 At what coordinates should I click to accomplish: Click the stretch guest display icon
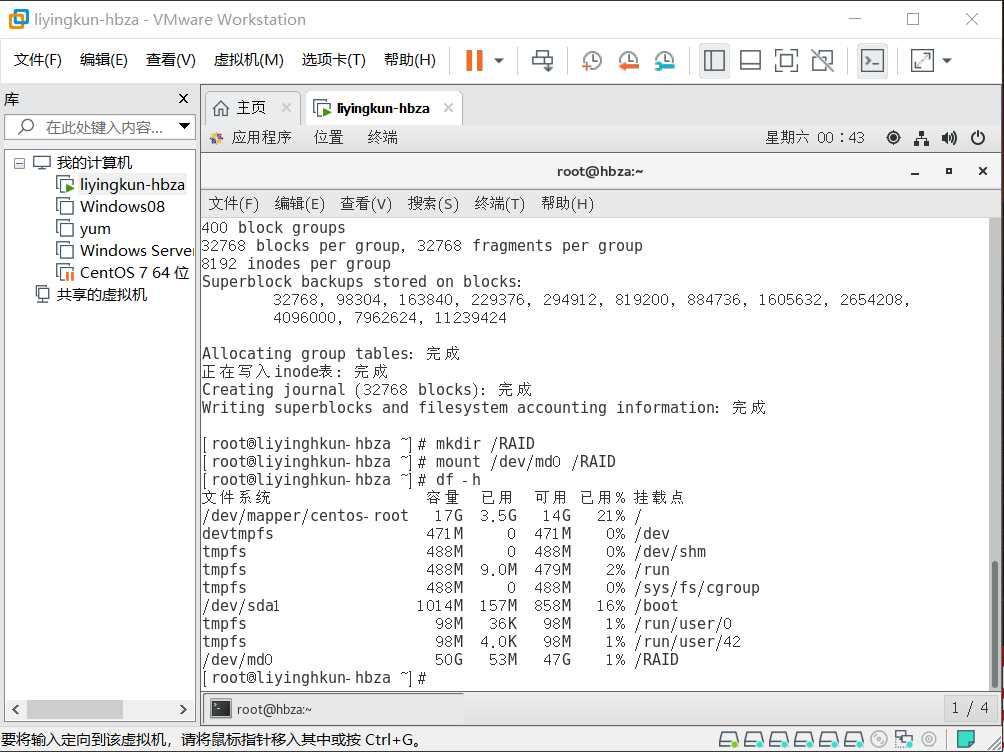point(922,61)
